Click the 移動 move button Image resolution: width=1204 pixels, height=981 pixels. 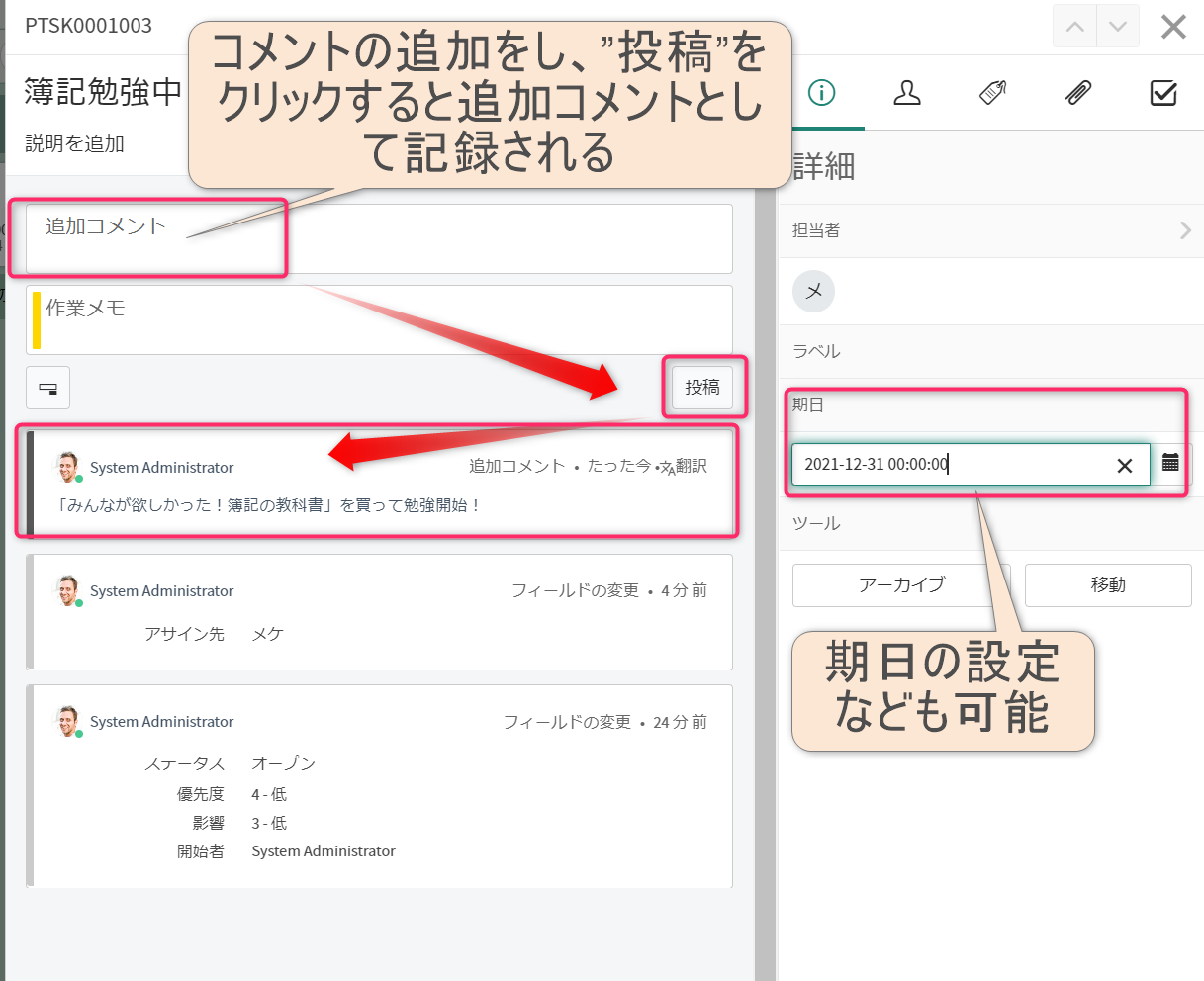[x=1108, y=585]
